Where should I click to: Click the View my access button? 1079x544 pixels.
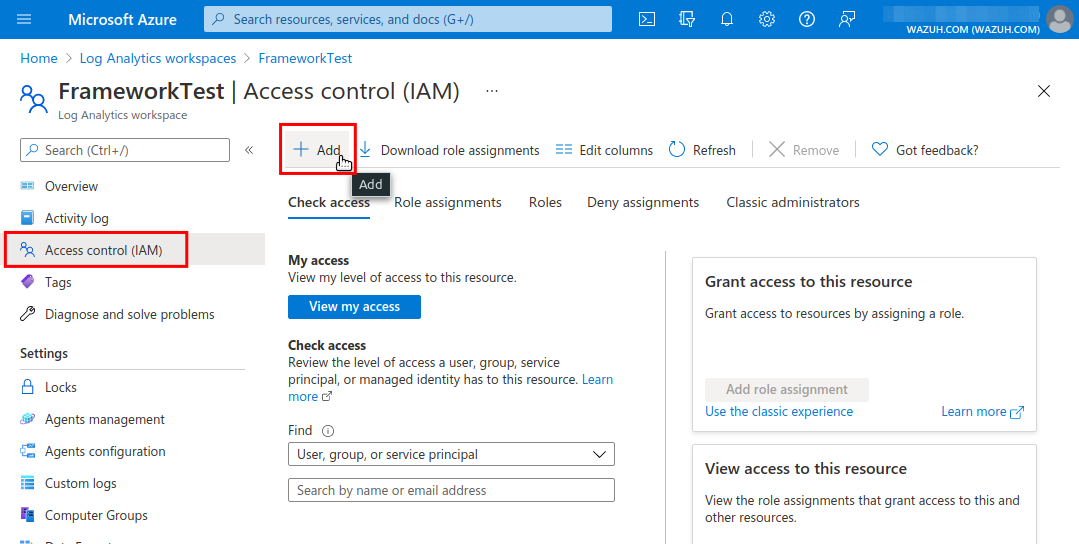pos(354,307)
